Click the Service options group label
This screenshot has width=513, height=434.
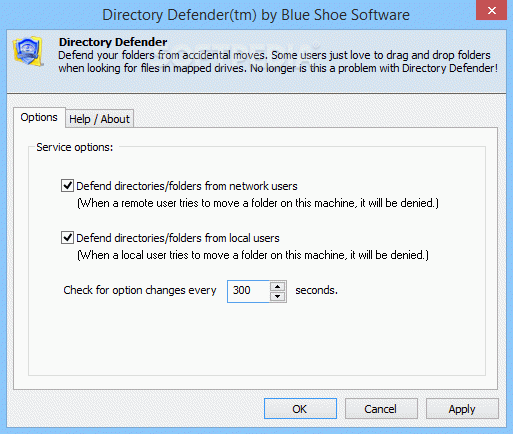[75, 147]
